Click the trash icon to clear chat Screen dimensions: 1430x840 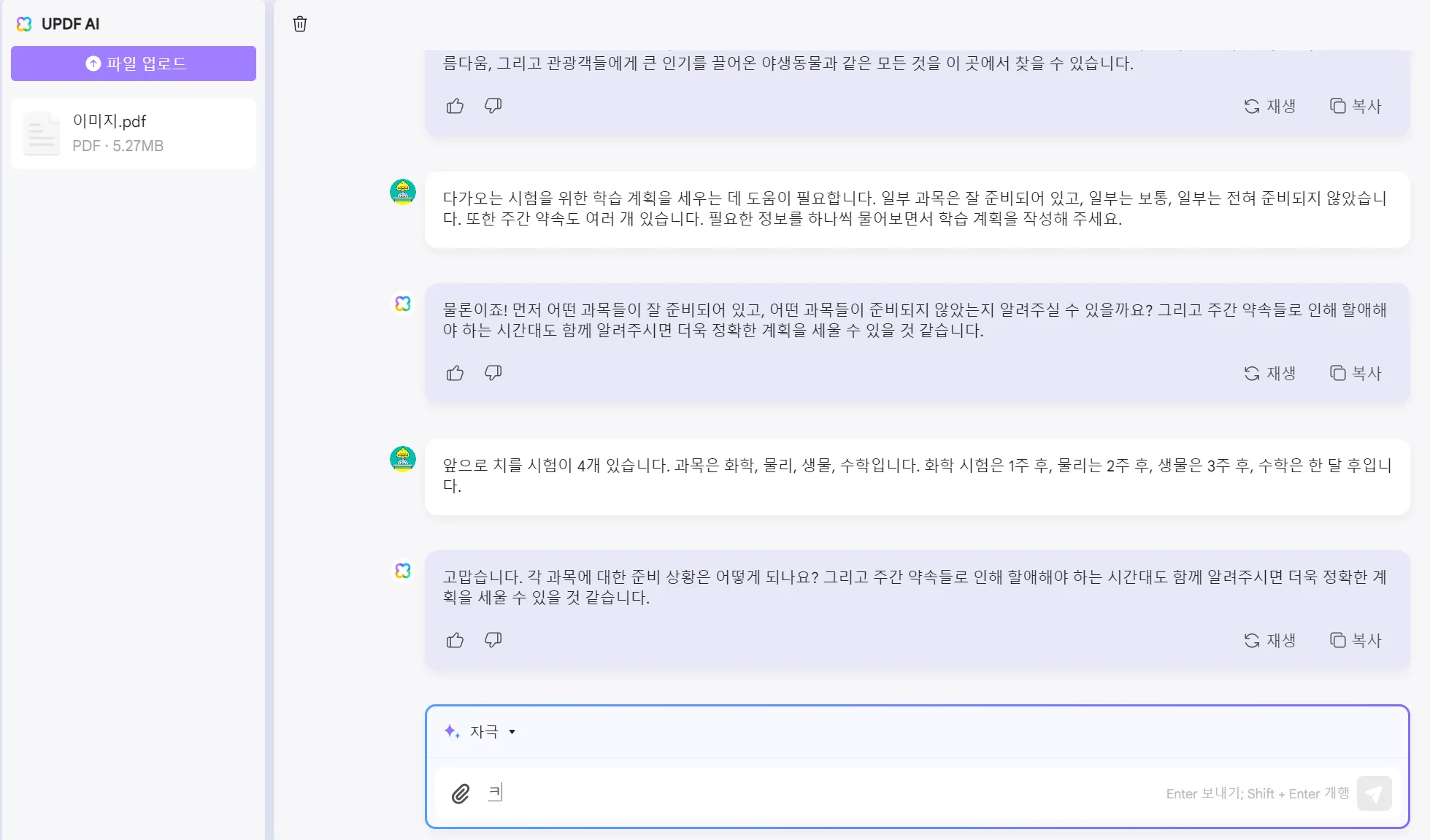coord(300,24)
